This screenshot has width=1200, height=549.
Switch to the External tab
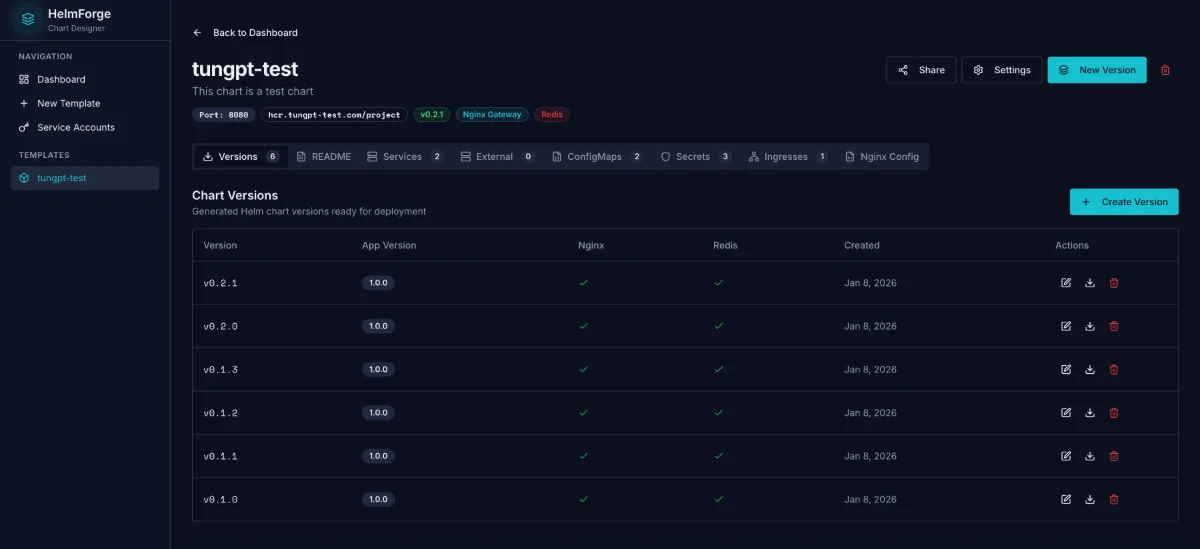tap(497, 157)
